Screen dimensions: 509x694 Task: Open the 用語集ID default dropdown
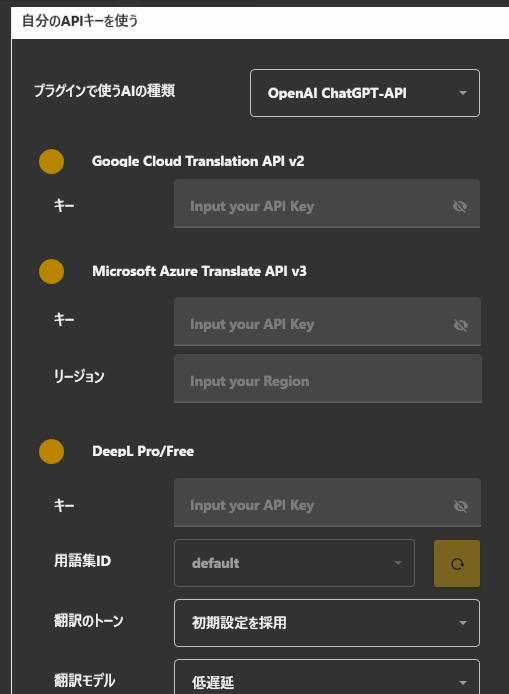pyautogui.click(x=294, y=563)
